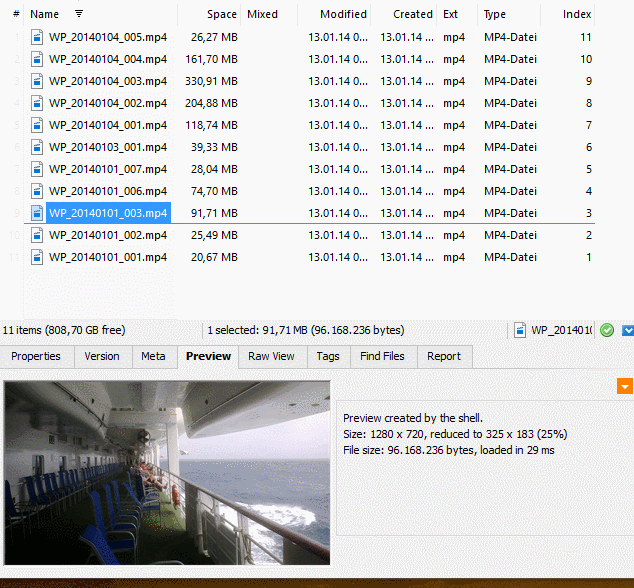Click the file icon of WP_20140104_003.mp4
634x588 pixels.
click(x=37, y=81)
